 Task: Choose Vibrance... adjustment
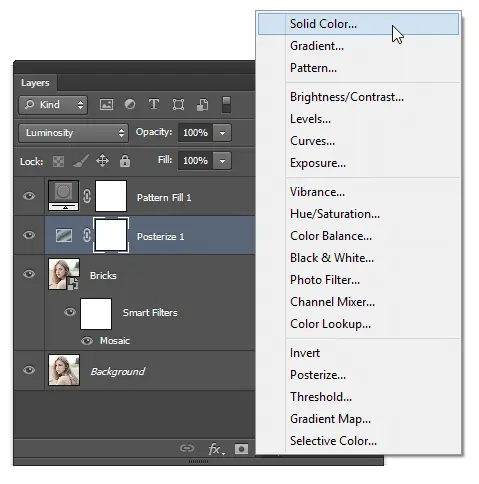(358, 192)
